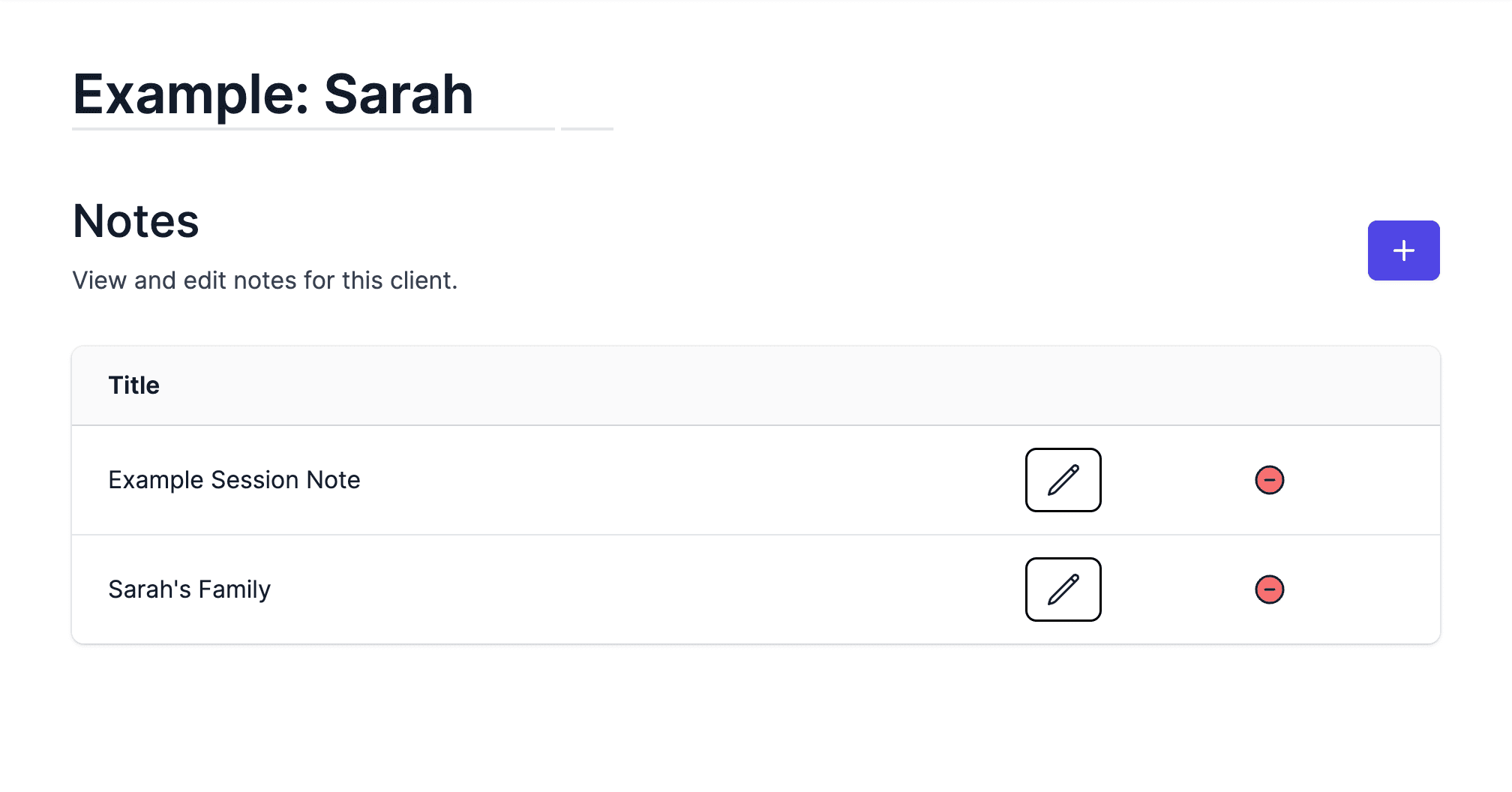This screenshot has width=1512, height=792.
Task: Remove the Sarah's Family note
Action: tap(1269, 589)
